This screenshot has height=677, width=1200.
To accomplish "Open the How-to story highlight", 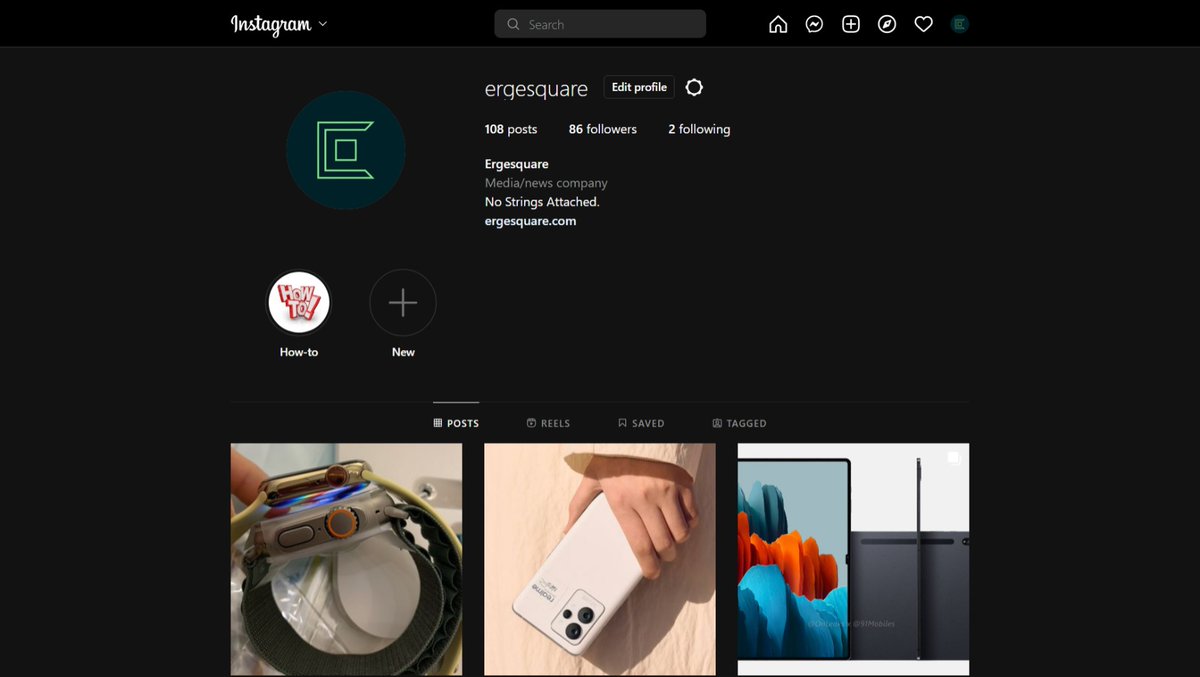I will click(x=299, y=302).
